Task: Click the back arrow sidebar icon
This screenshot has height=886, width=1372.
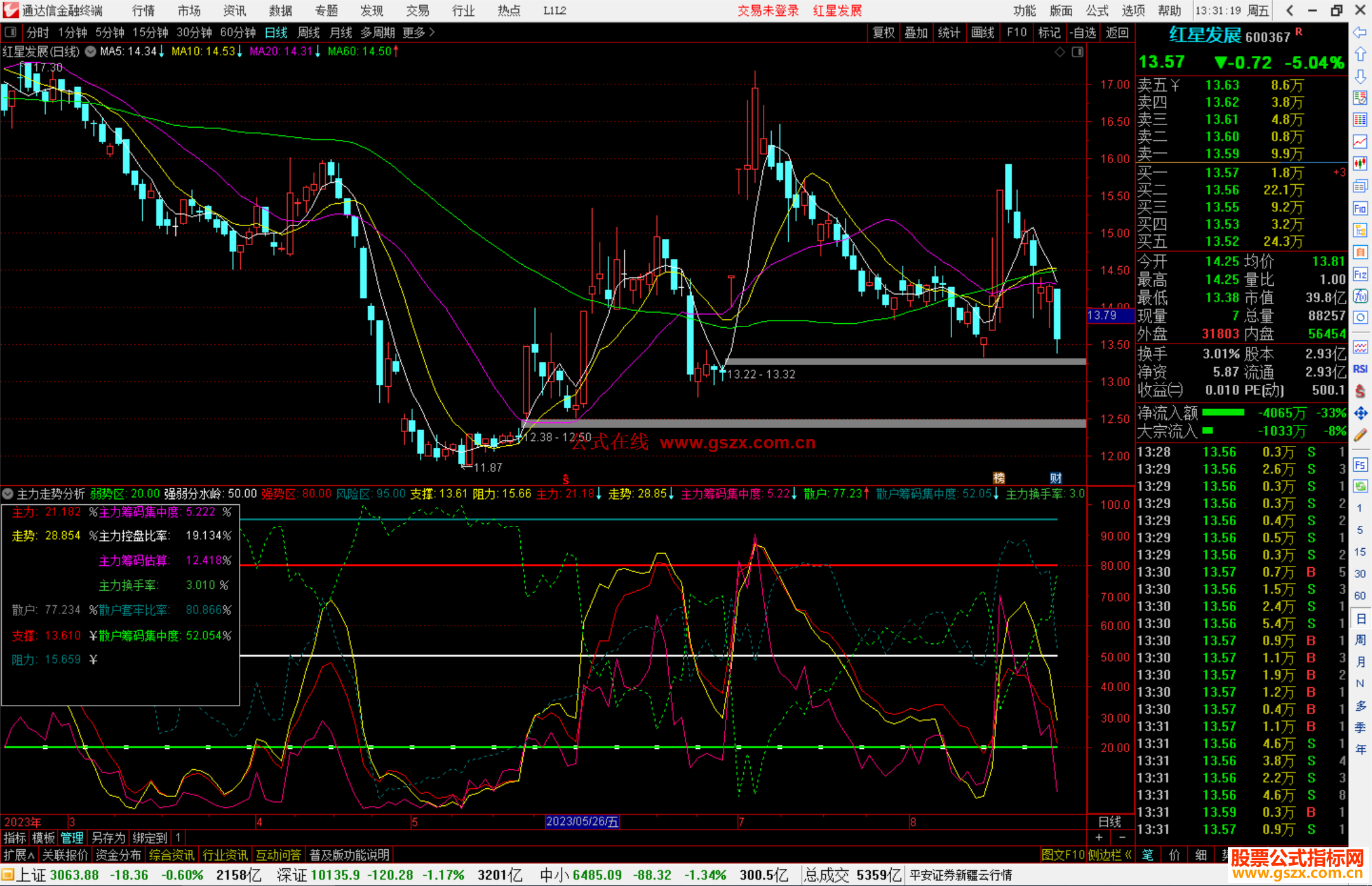Action: (x=1360, y=32)
